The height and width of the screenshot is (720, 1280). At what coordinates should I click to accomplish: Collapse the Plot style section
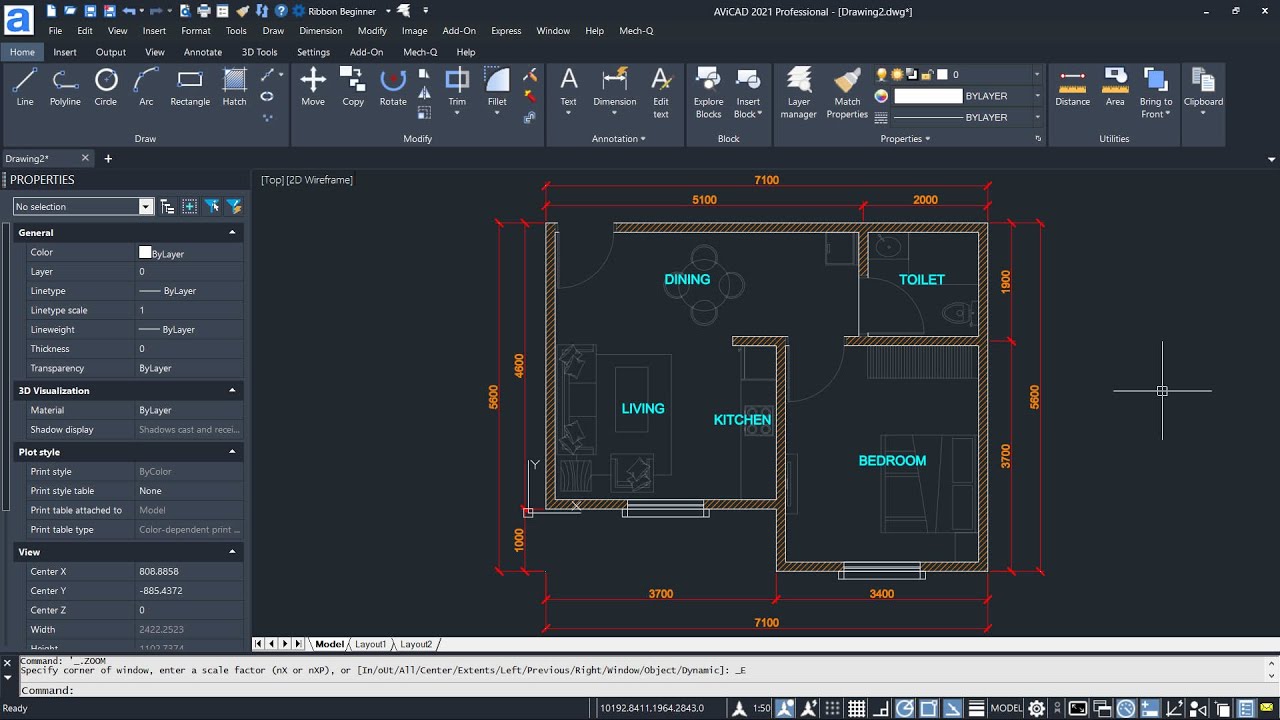[232, 452]
